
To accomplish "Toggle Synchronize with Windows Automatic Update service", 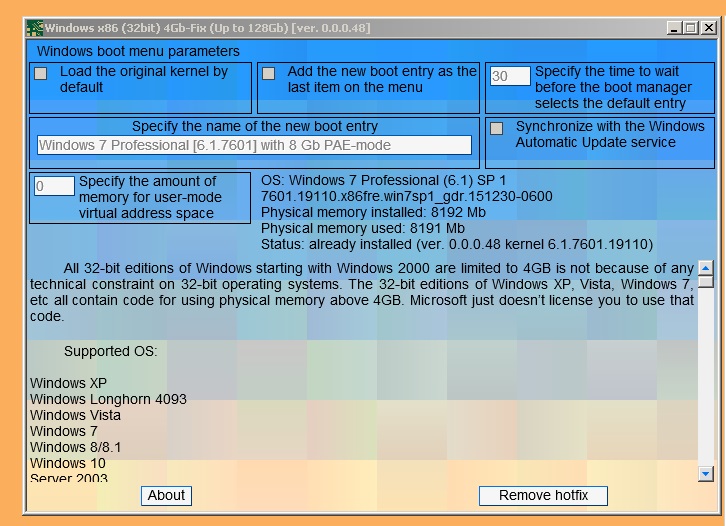I will (x=496, y=128).
